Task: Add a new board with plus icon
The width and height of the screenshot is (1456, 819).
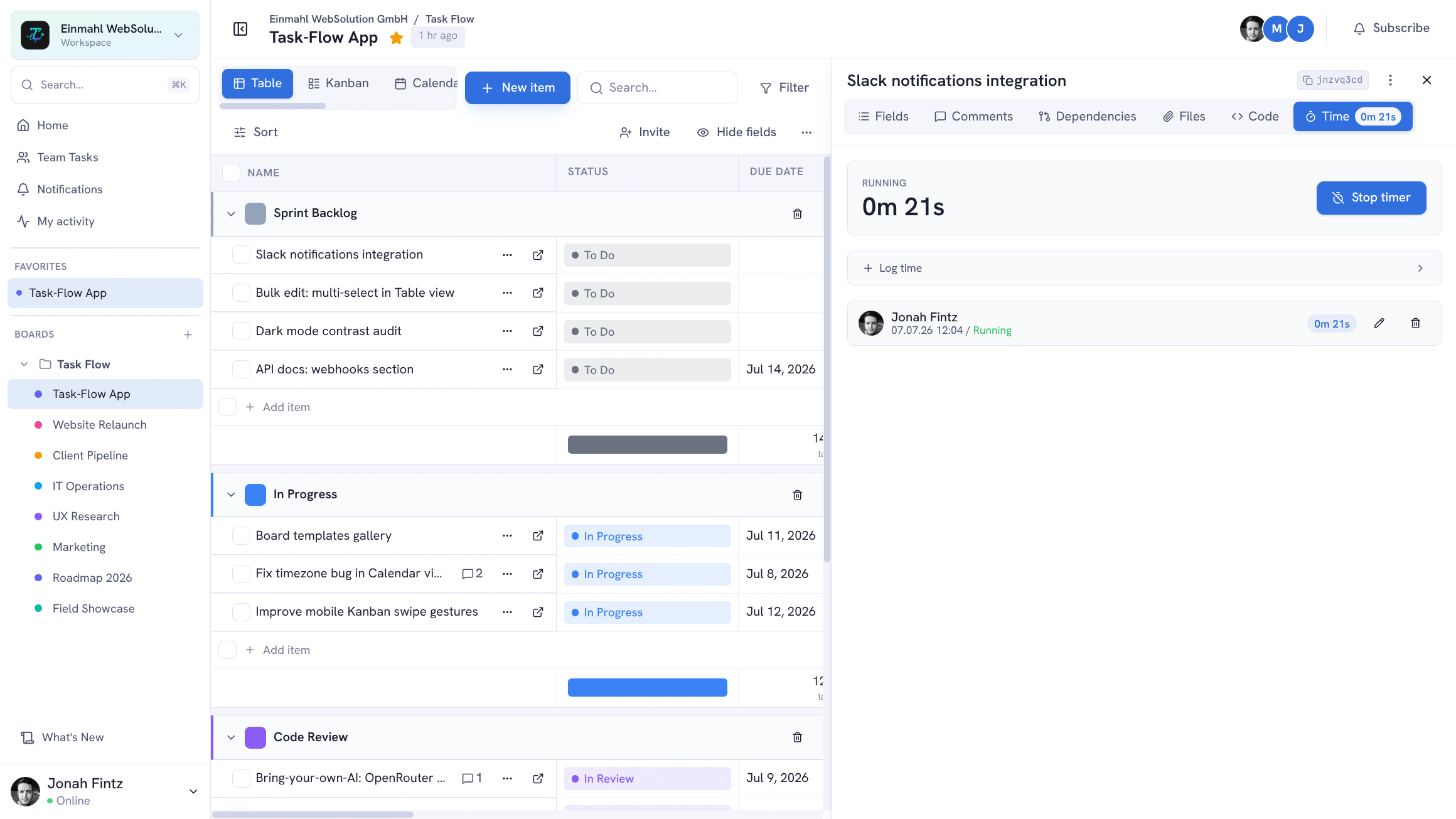Action: point(188,335)
